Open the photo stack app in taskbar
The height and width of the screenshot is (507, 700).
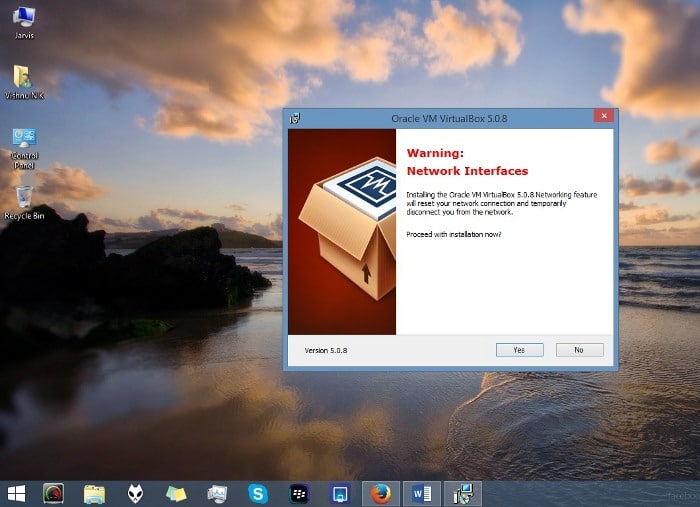(217, 493)
